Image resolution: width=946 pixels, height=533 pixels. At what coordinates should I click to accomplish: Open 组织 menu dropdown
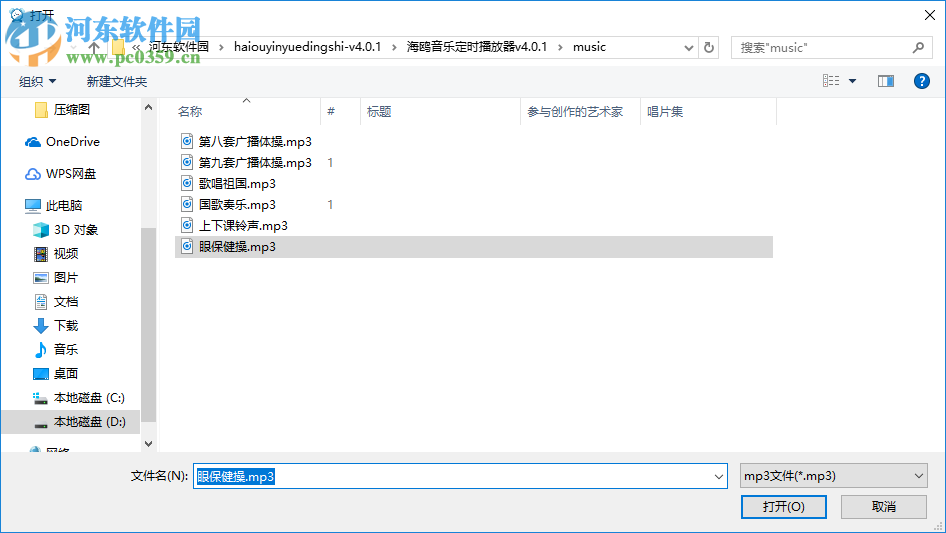coord(37,81)
